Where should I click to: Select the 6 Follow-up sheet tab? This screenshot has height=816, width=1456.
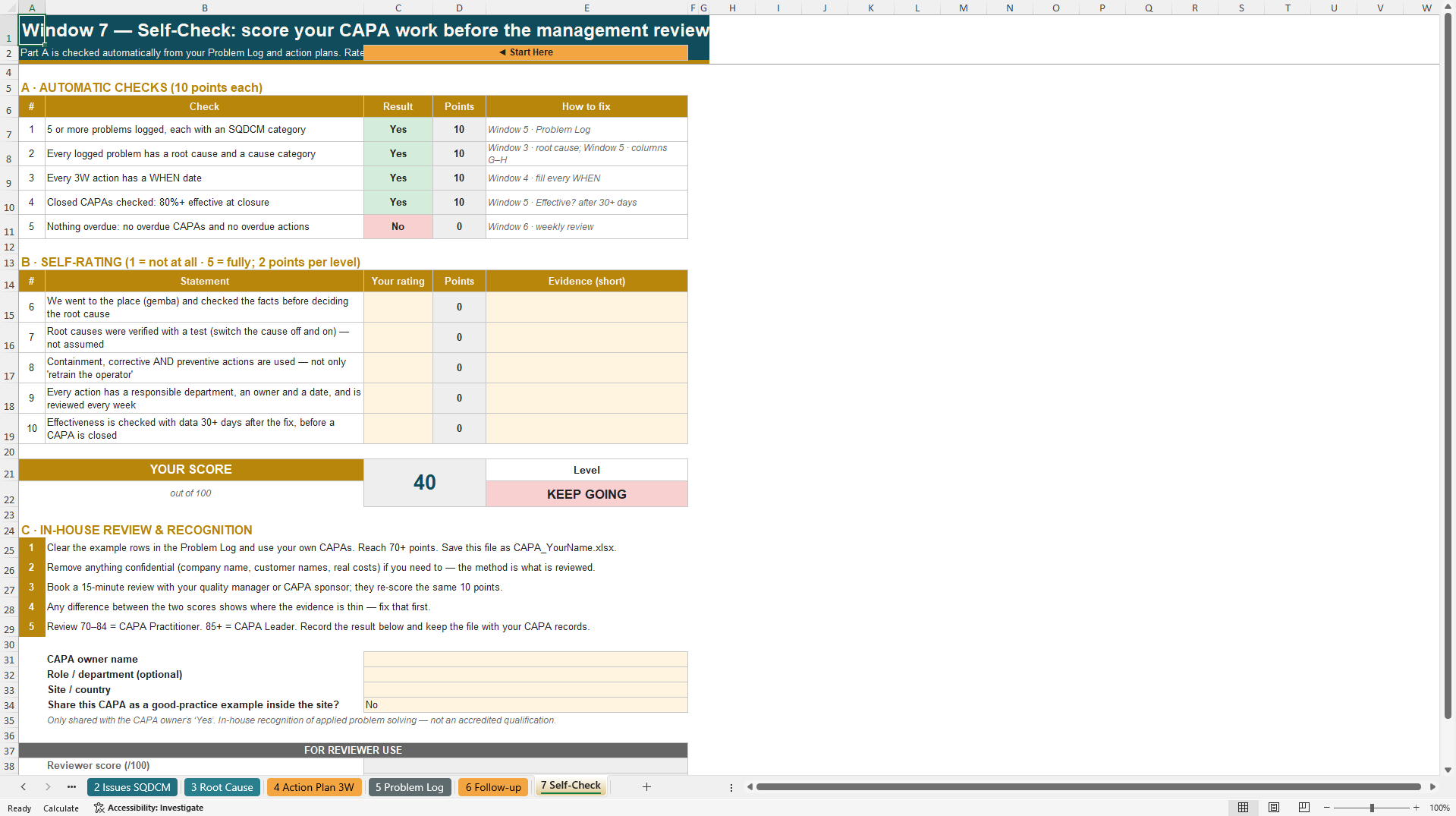tap(493, 787)
